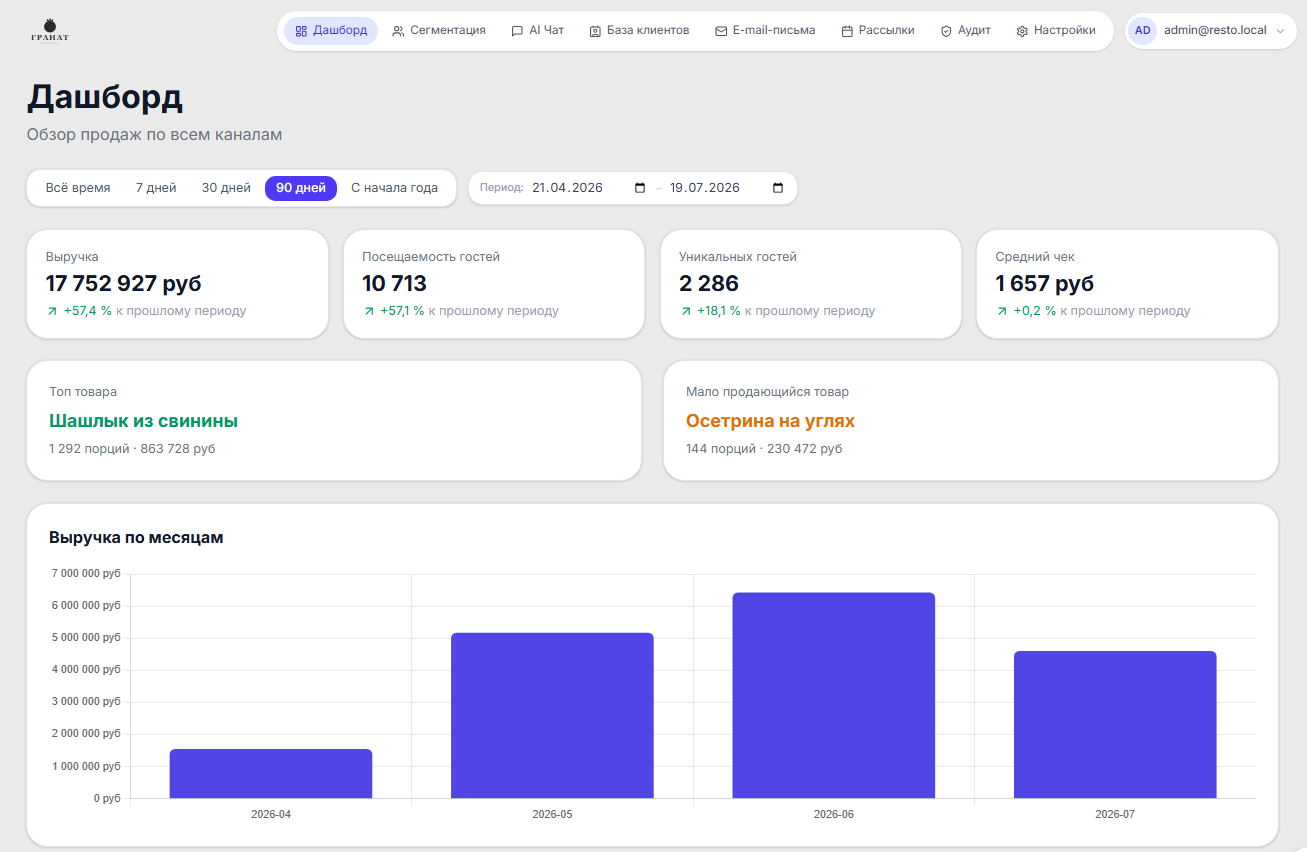Click the start date field 21.04.2026
This screenshot has height=852, width=1307.
pos(589,188)
